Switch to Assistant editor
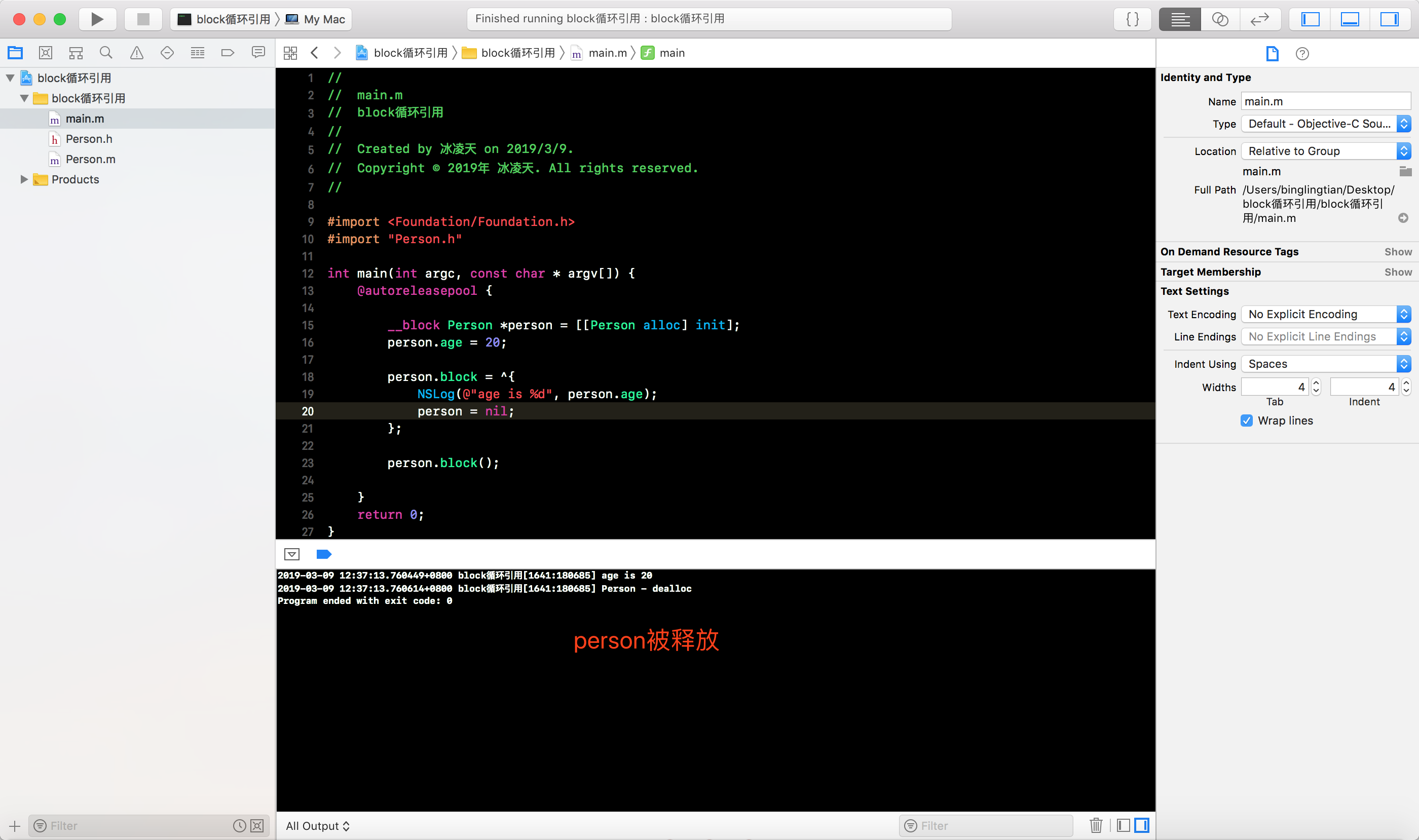Image resolution: width=1419 pixels, height=840 pixels. [x=1220, y=19]
